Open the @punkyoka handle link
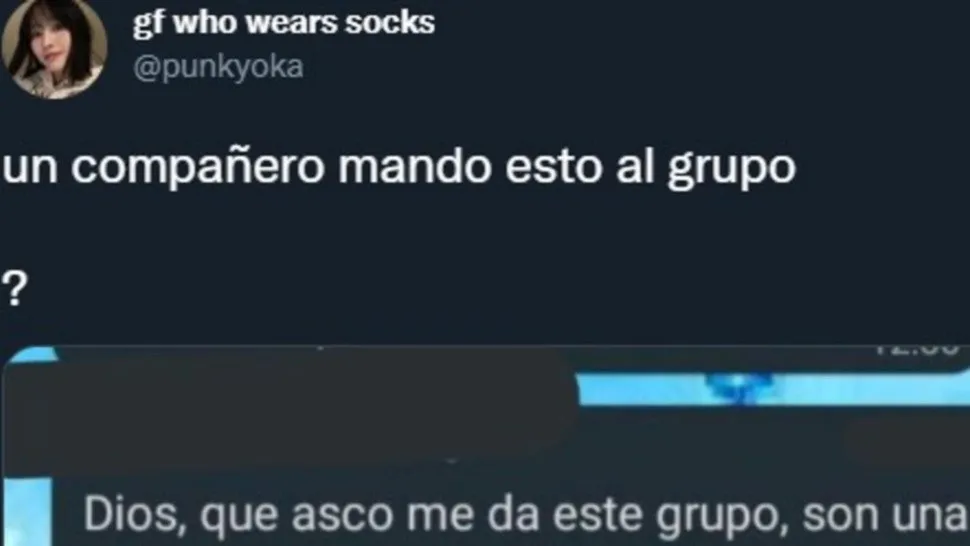This screenshot has width=970, height=546. [218, 67]
